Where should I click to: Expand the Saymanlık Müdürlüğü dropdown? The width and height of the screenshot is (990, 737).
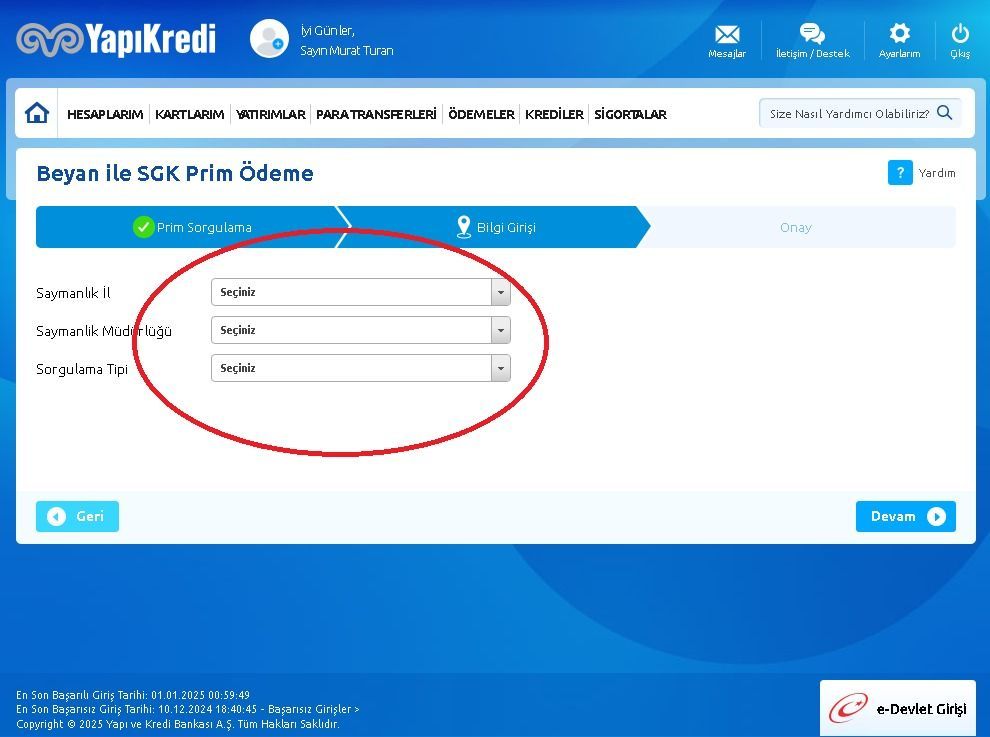[x=500, y=330]
